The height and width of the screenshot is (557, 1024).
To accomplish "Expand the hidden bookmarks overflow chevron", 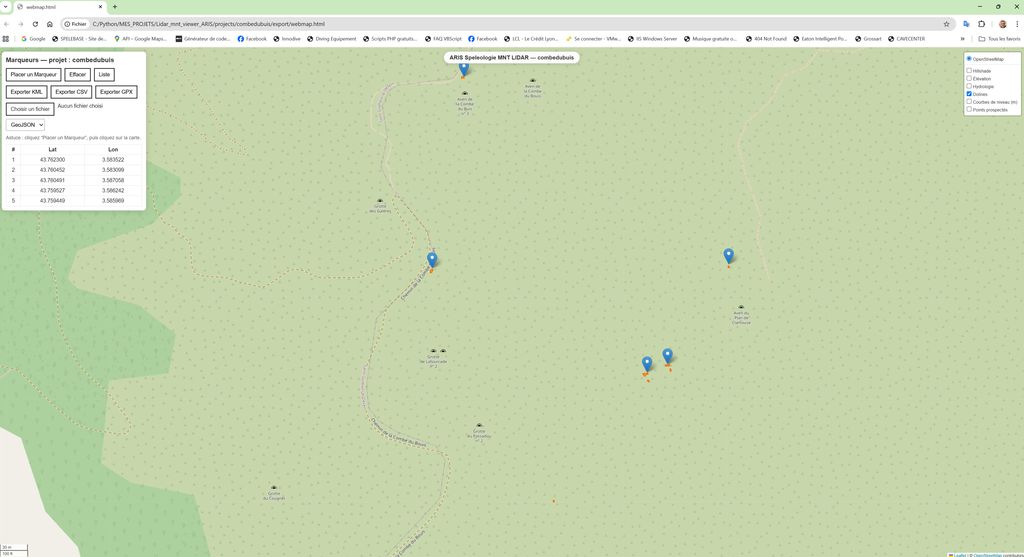I will coord(962,39).
